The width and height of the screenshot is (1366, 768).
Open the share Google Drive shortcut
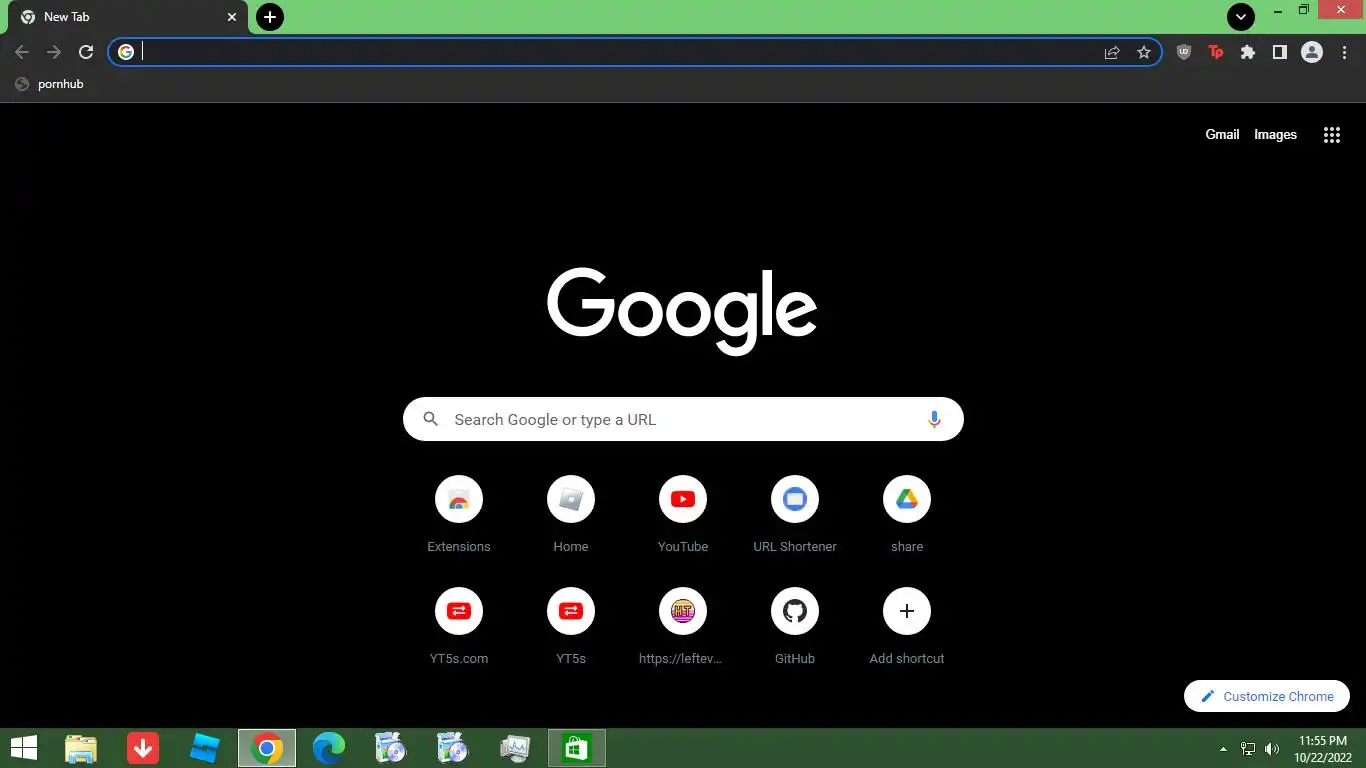tap(907, 514)
